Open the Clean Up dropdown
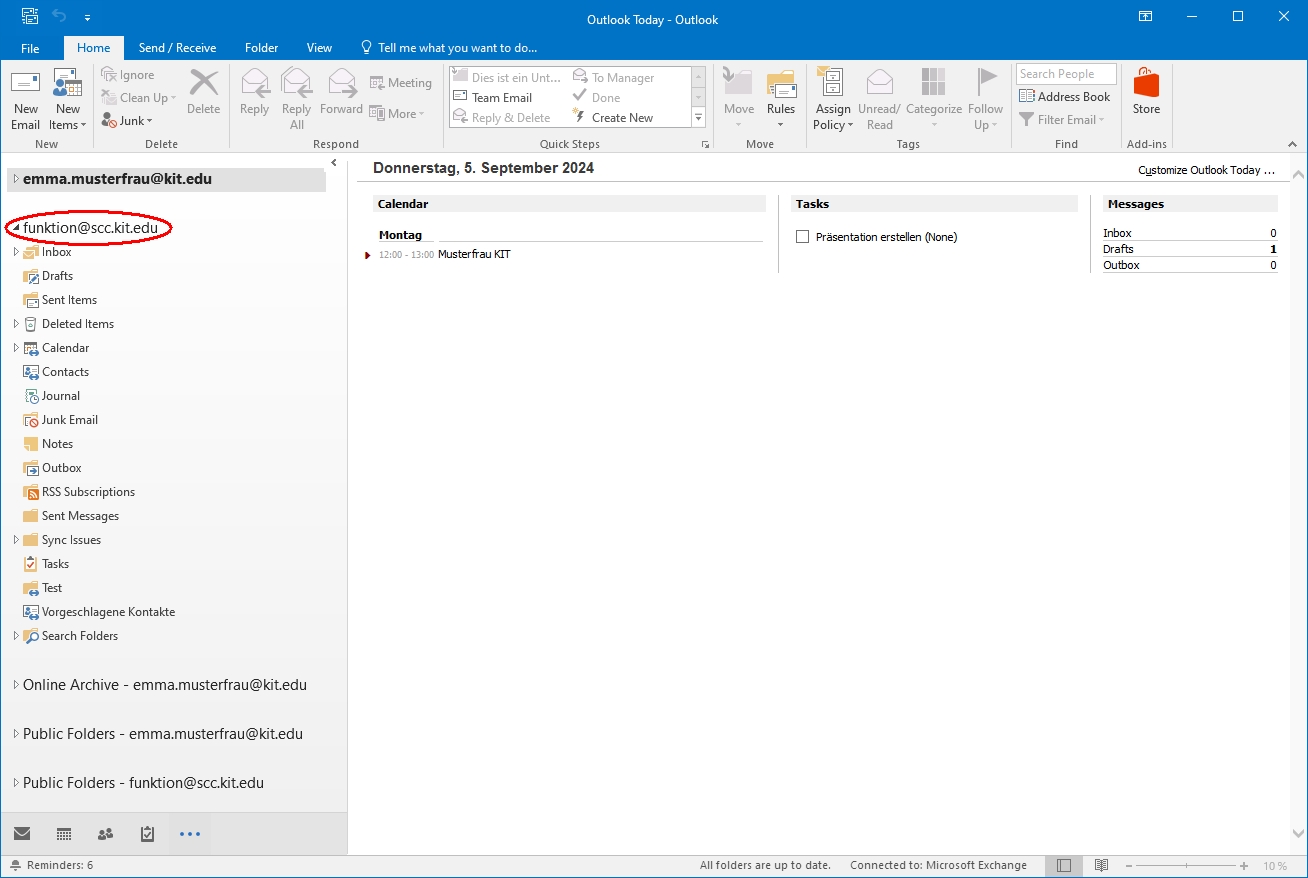1308x878 pixels. (x=139, y=98)
